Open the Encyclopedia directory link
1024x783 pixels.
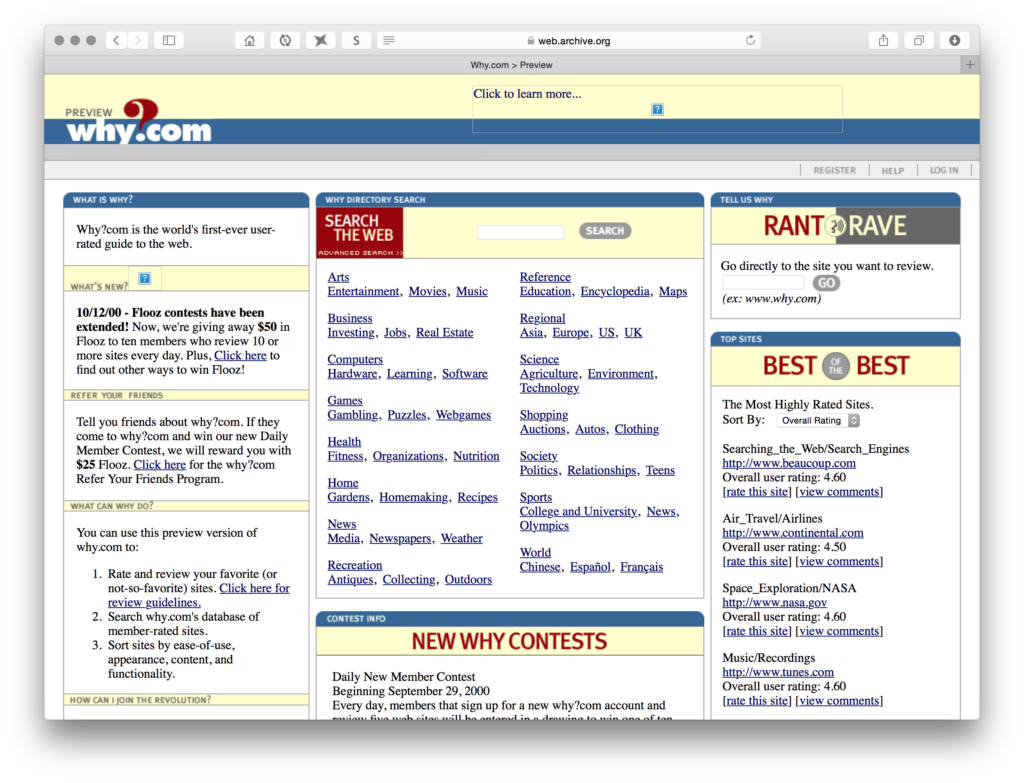615,292
